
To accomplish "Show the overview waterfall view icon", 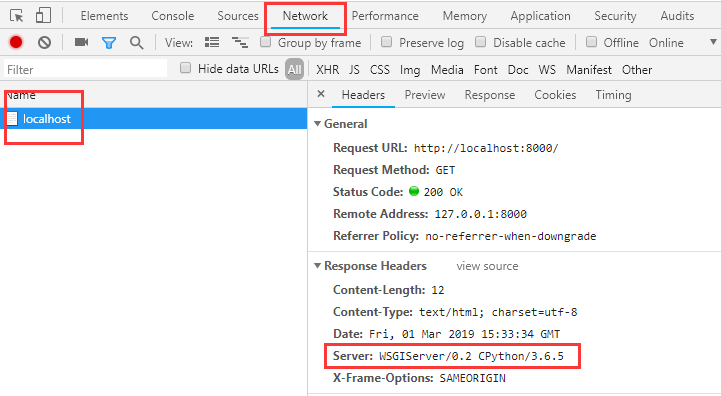I will tap(240, 43).
